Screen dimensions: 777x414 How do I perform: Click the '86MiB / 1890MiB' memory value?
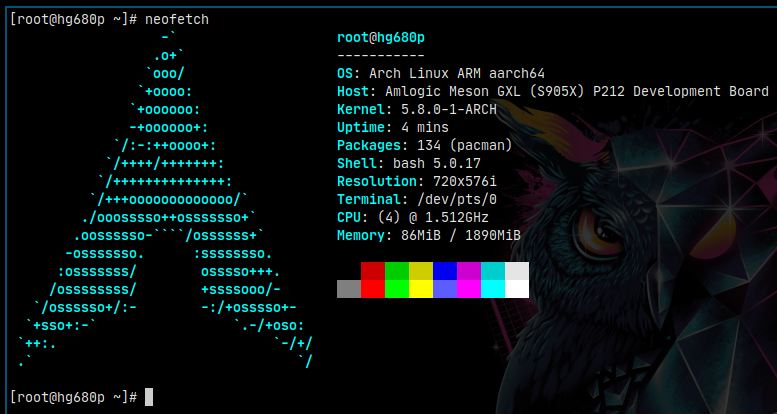461,235
